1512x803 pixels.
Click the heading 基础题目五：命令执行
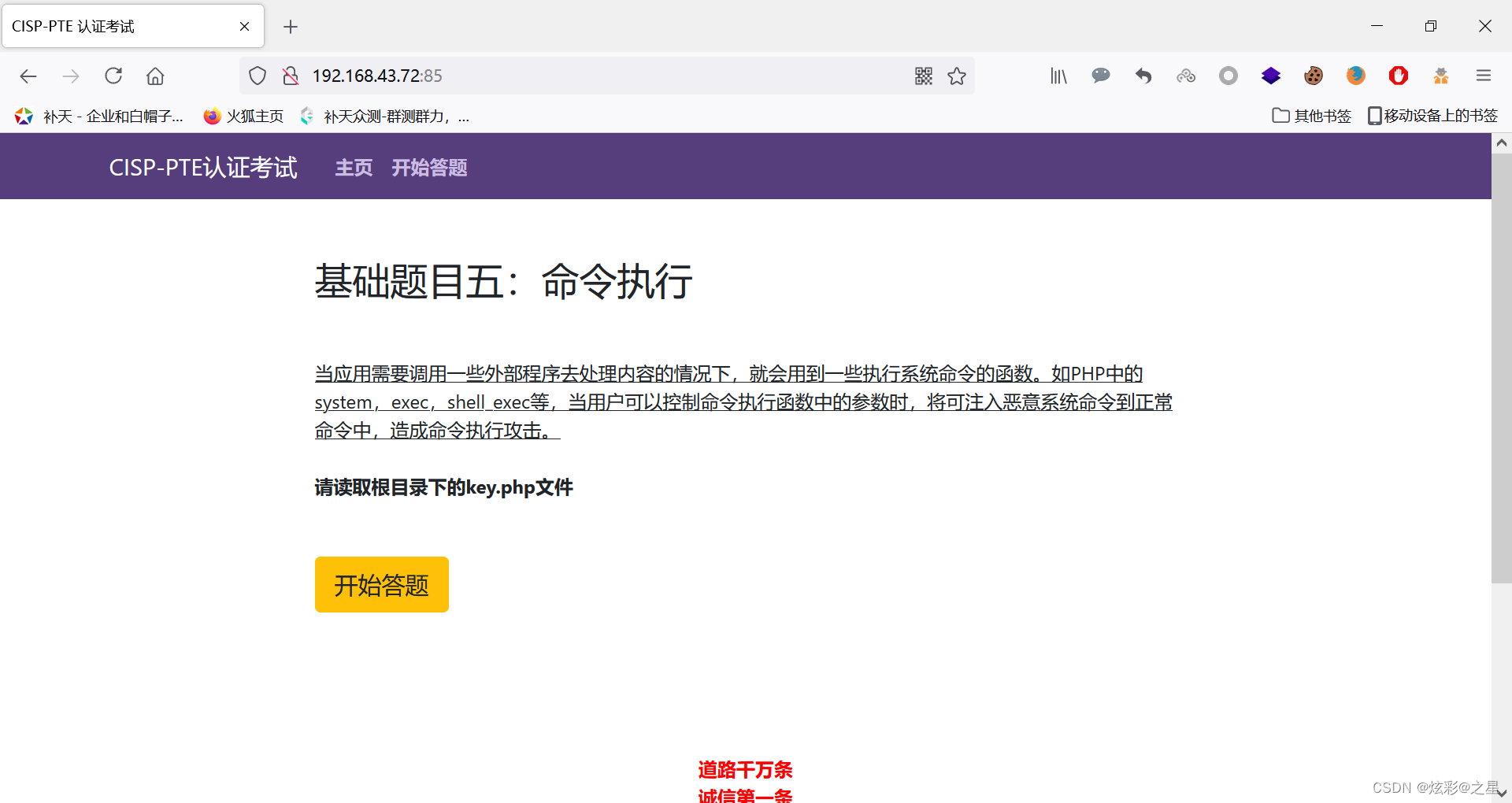(x=504, y=281)
